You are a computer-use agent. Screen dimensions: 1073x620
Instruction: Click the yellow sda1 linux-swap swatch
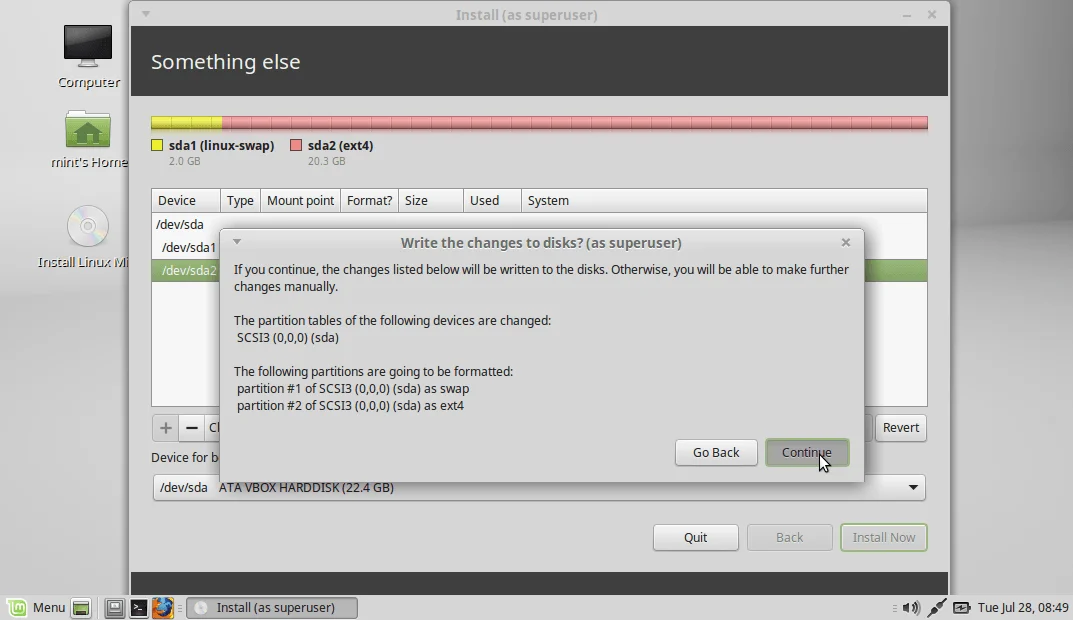pyautogui.click(x=157, y=145)
